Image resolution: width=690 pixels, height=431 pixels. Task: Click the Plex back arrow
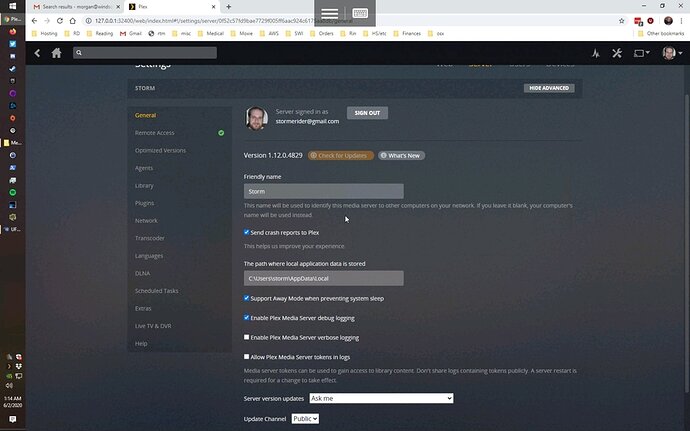(x=37, y=53)
